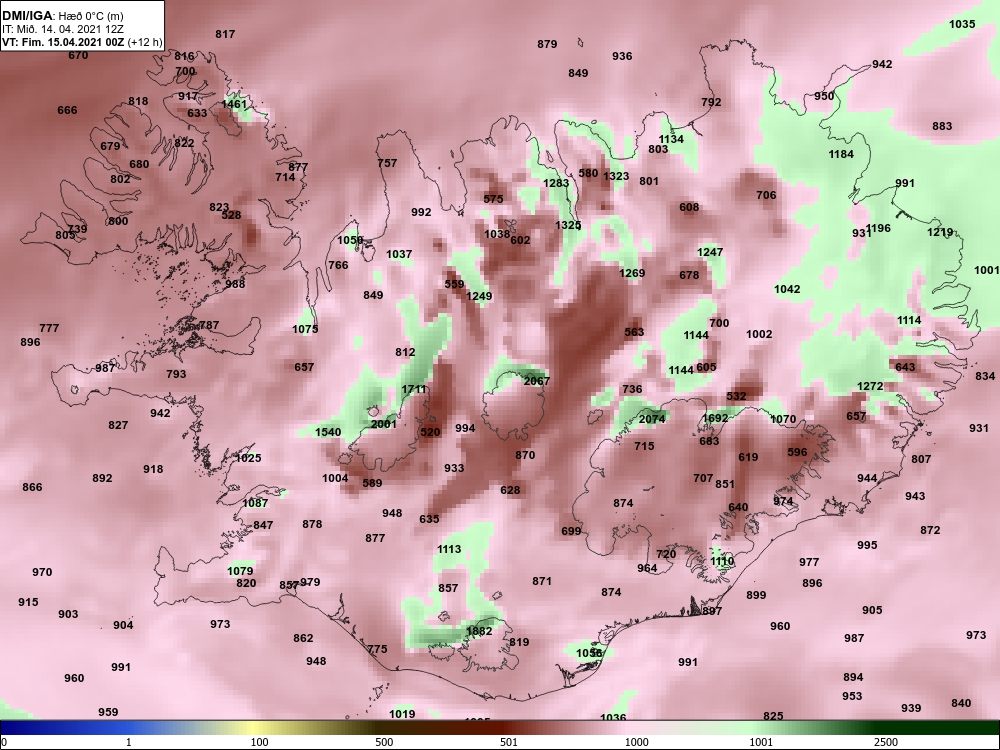Click the 501 label on the color legend
This screenshot has width=1000, height=750.
[509, 742]
